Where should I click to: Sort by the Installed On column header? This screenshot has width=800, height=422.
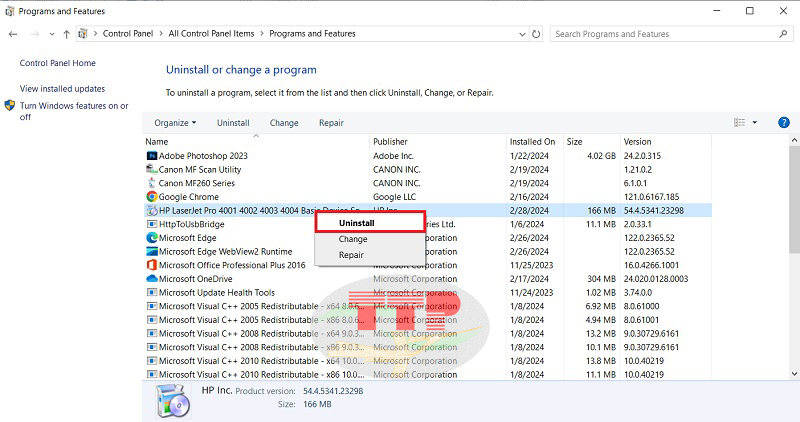[534, 141]
